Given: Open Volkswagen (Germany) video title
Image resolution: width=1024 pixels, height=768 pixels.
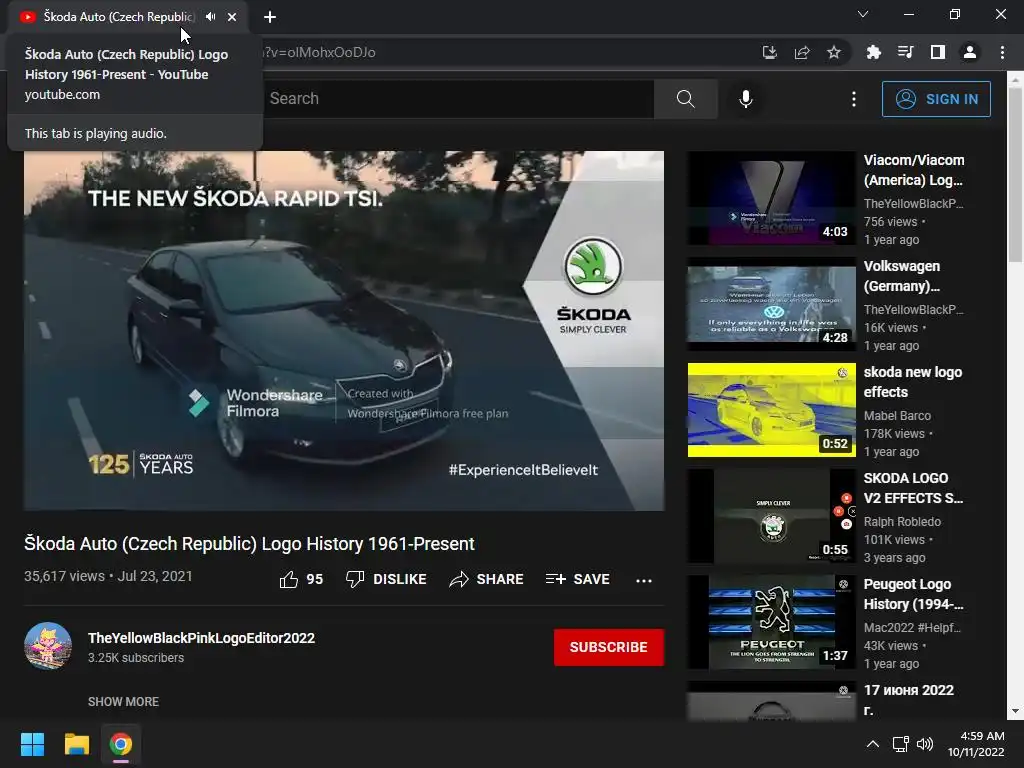Looking at the screenshot, I should [902, 276].
